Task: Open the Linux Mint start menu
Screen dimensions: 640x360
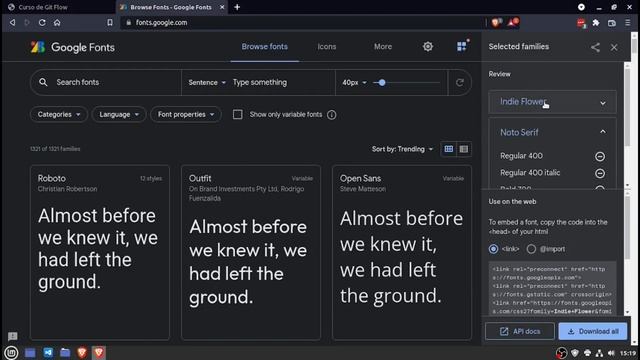Action: coord(11,353)
